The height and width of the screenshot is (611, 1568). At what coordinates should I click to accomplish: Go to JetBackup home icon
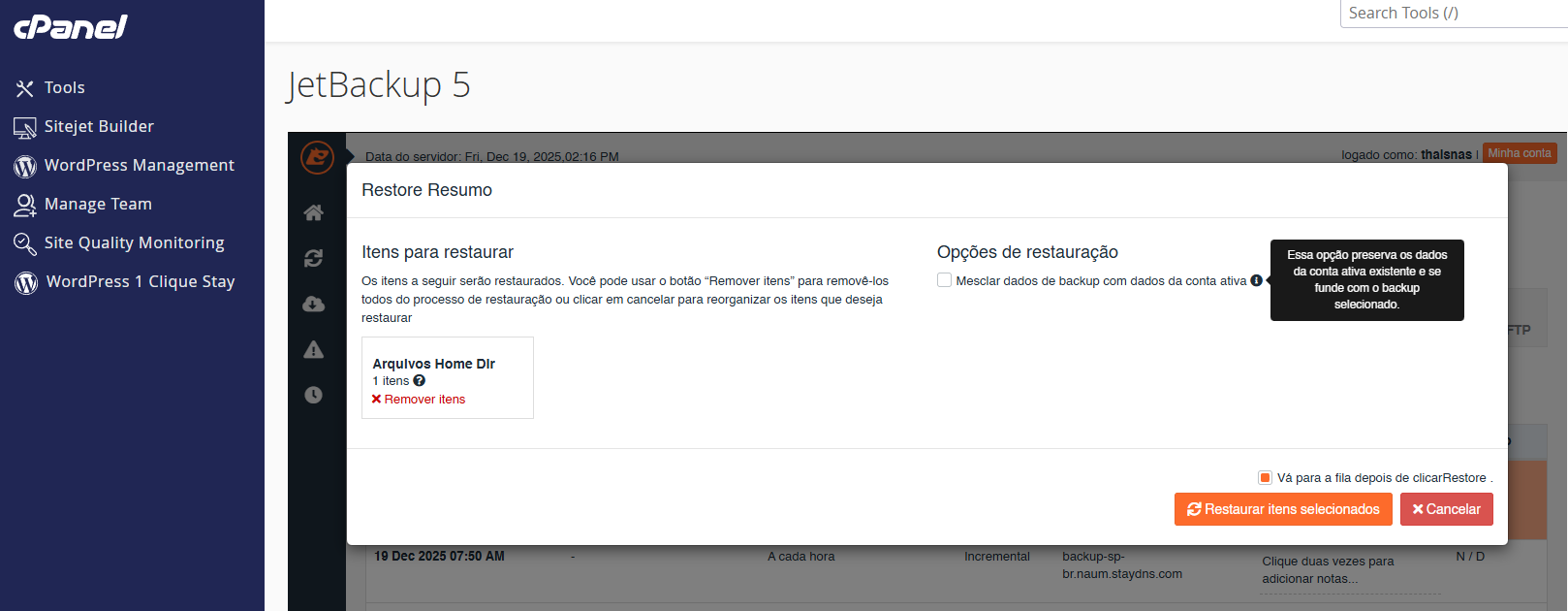[x=313, y=212]
